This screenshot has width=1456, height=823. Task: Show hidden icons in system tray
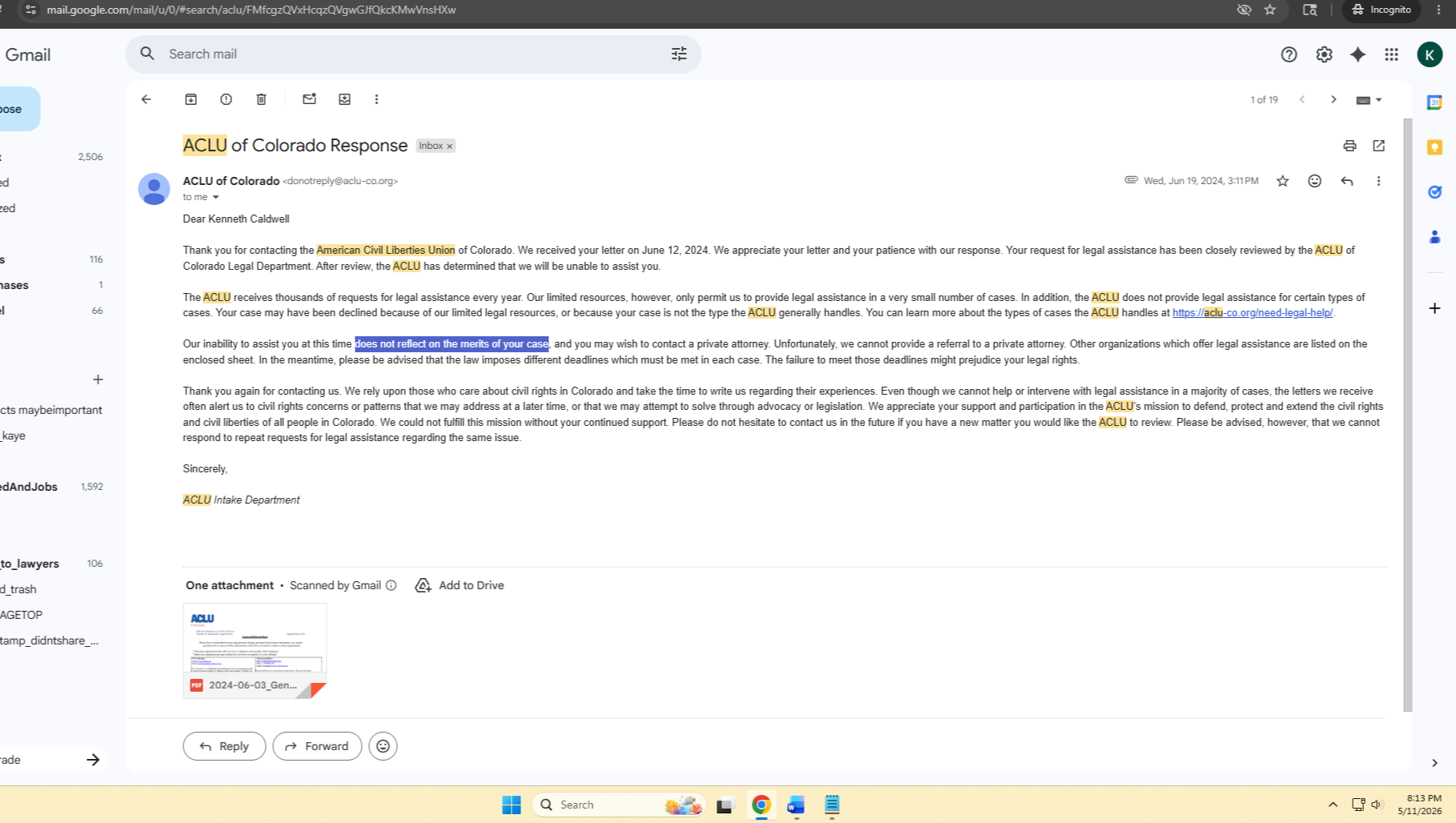pos(1333,805)
